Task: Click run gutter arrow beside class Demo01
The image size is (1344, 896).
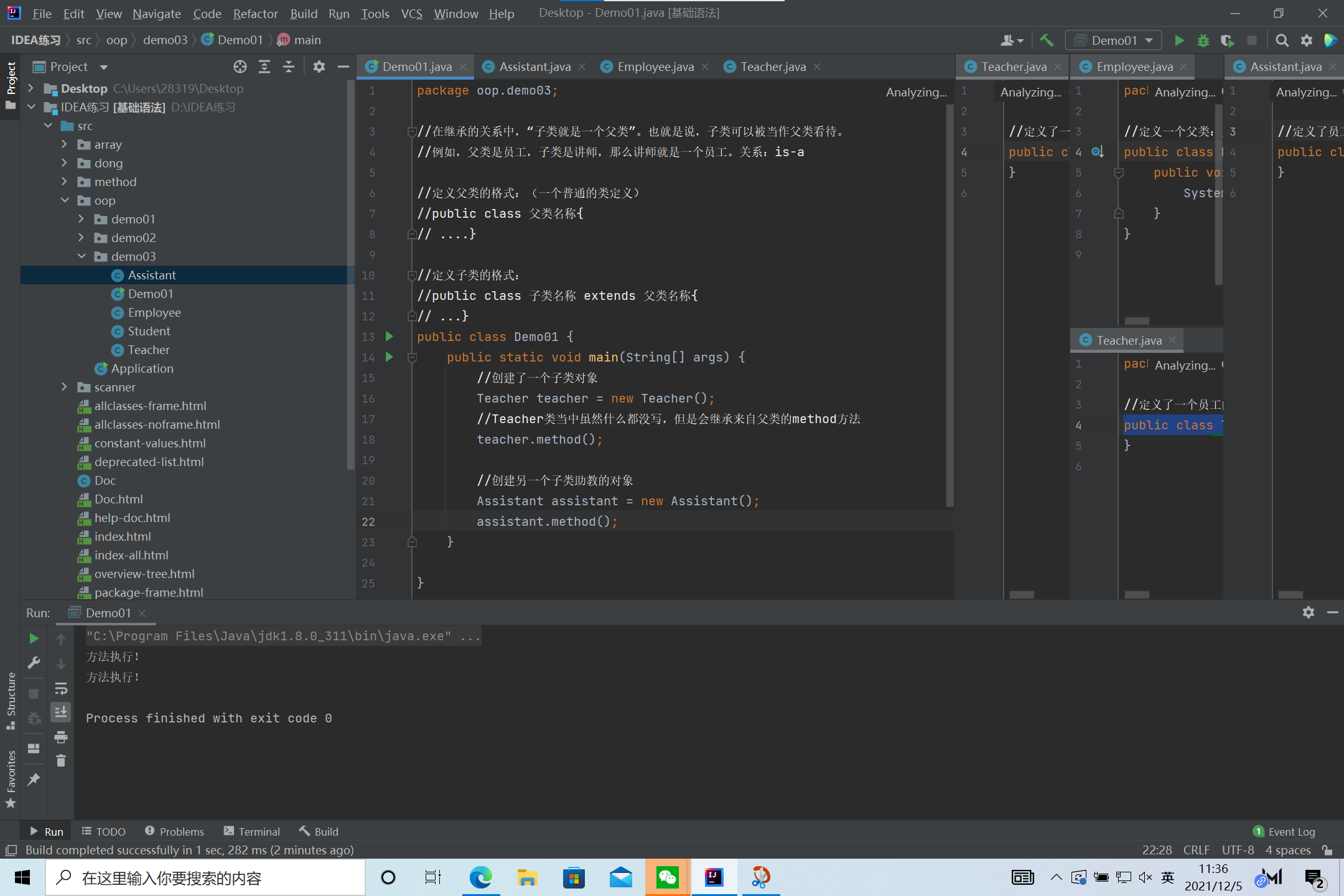Action: (x=390, y=337)
